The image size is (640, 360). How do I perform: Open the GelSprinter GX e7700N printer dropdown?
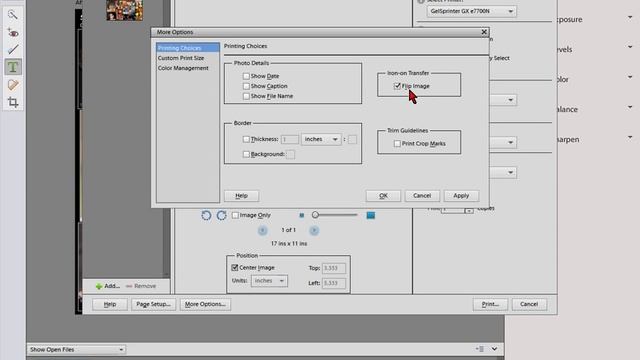pos(472,11)
